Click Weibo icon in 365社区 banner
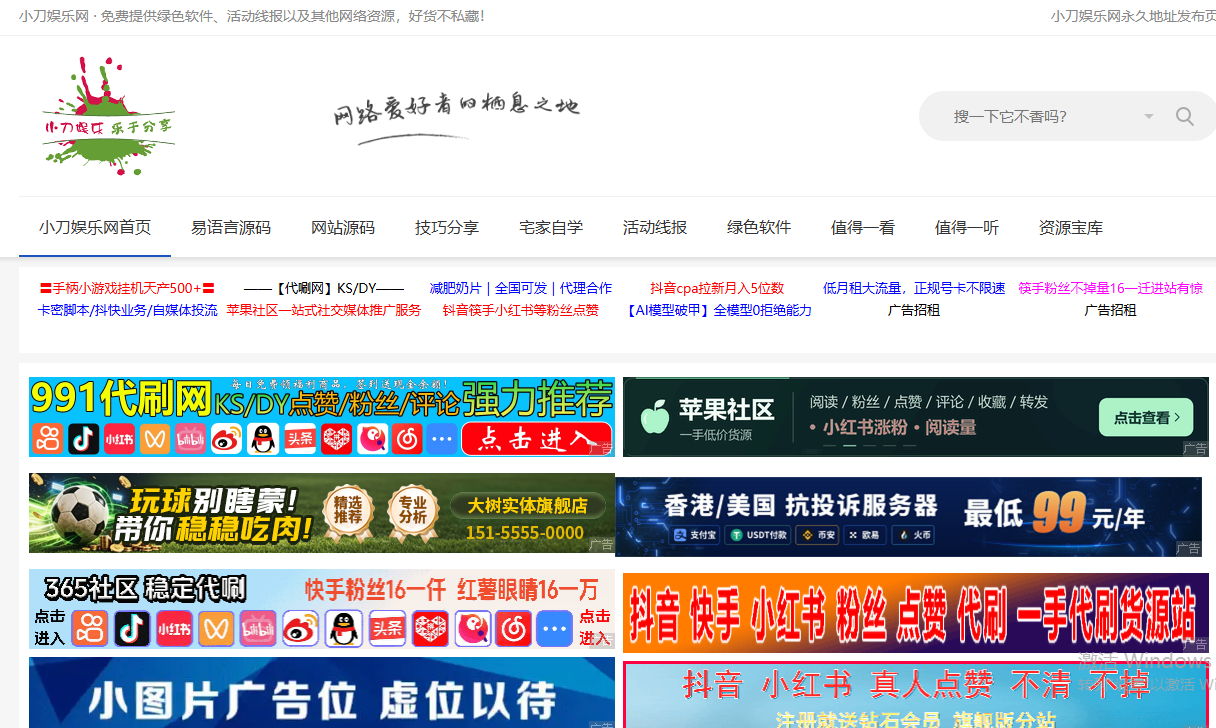This screenshot has width=1216, height=728. [300, 628]
